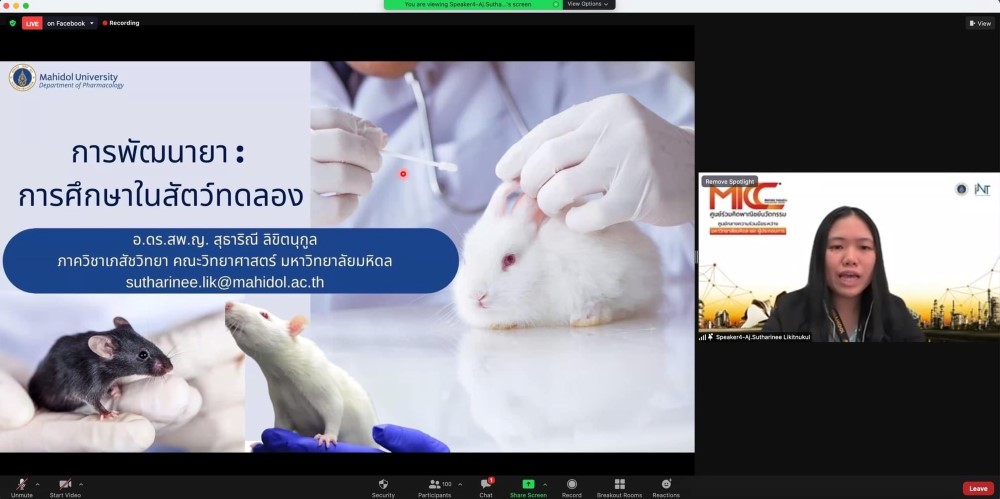
Task: Click Remove Spotlight on speaker video
Action: [x=729, y=182]
